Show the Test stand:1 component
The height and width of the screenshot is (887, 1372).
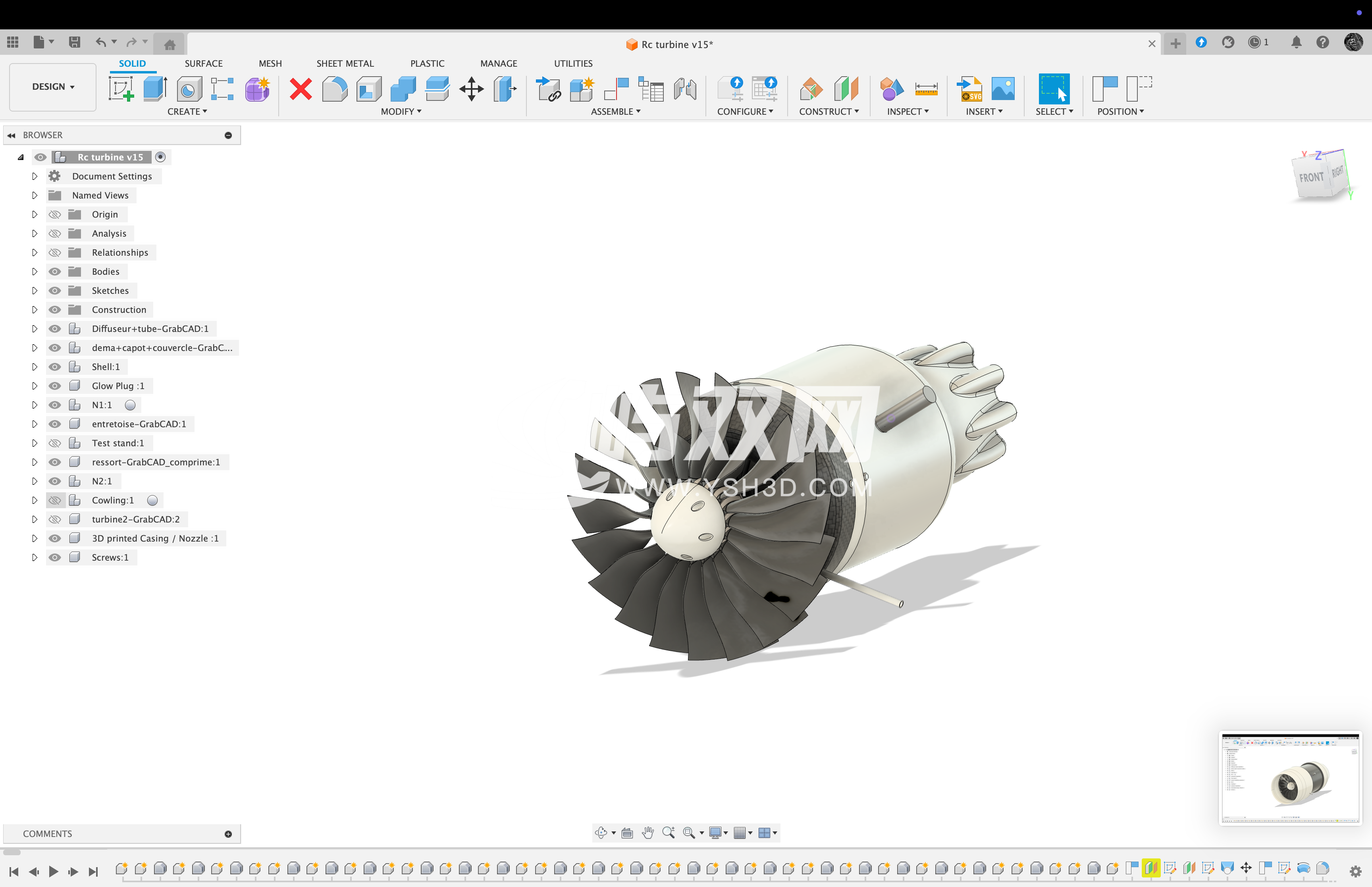click(55, 443)
